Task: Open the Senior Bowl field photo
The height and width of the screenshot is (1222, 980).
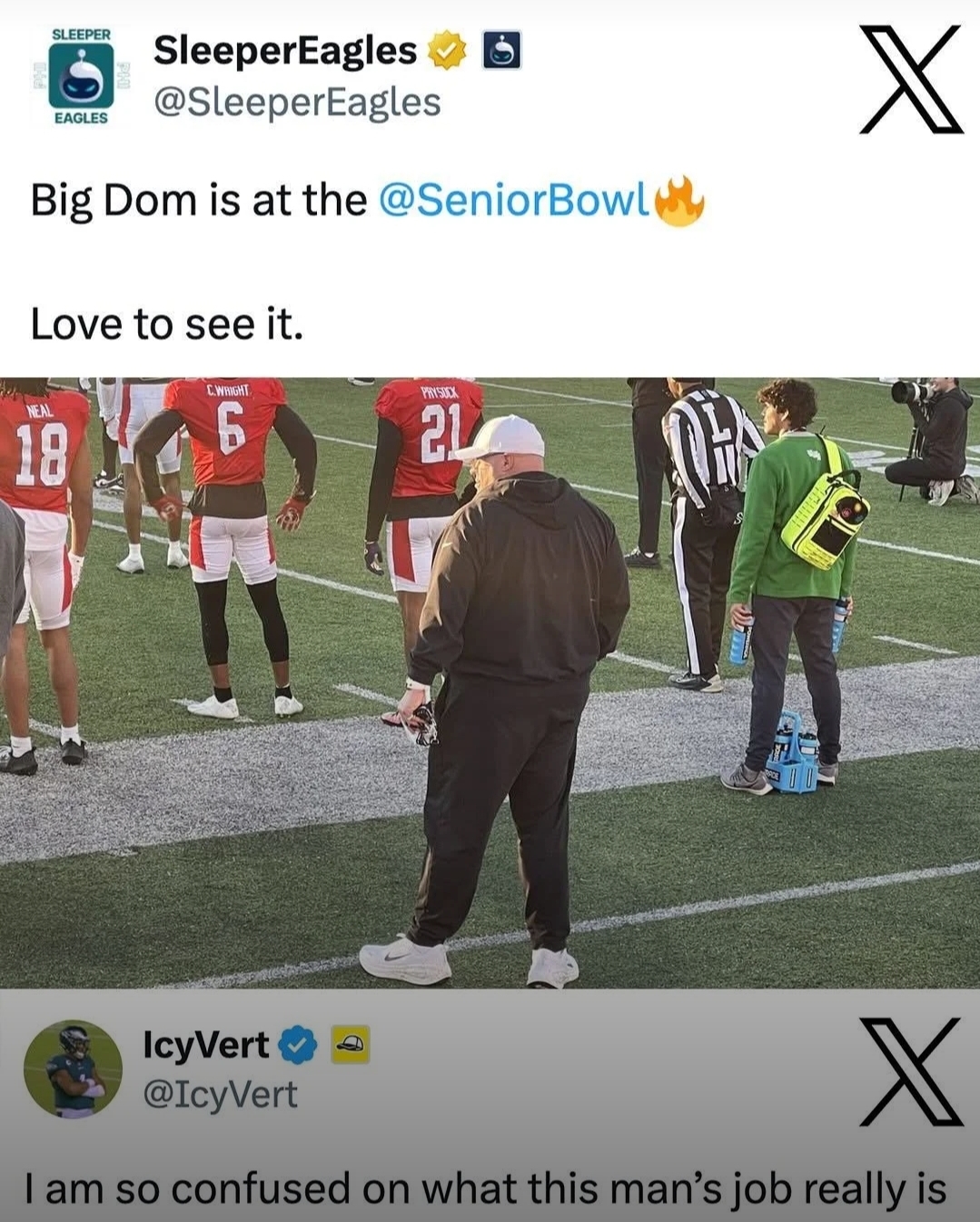Action: pyautogui.click(x=490, y=683)
